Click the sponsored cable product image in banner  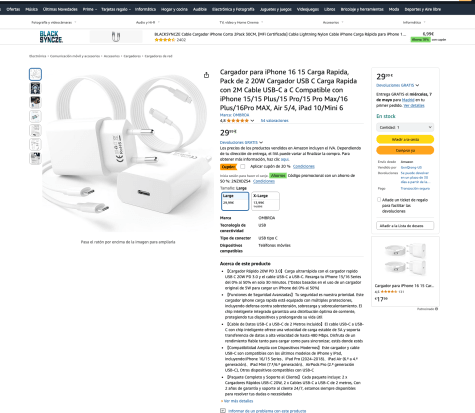tap(116, 37)
